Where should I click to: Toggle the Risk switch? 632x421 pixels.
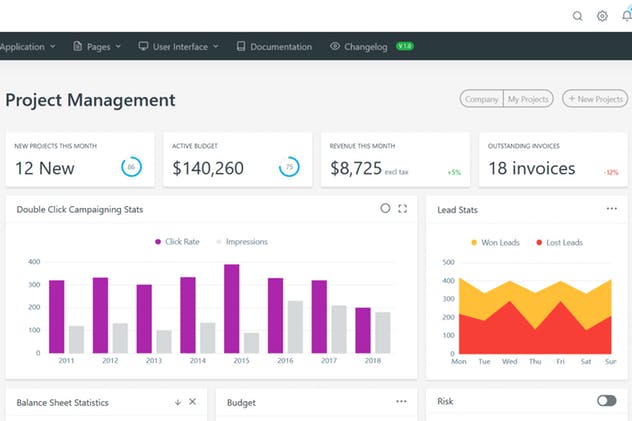tap(606, 401)
